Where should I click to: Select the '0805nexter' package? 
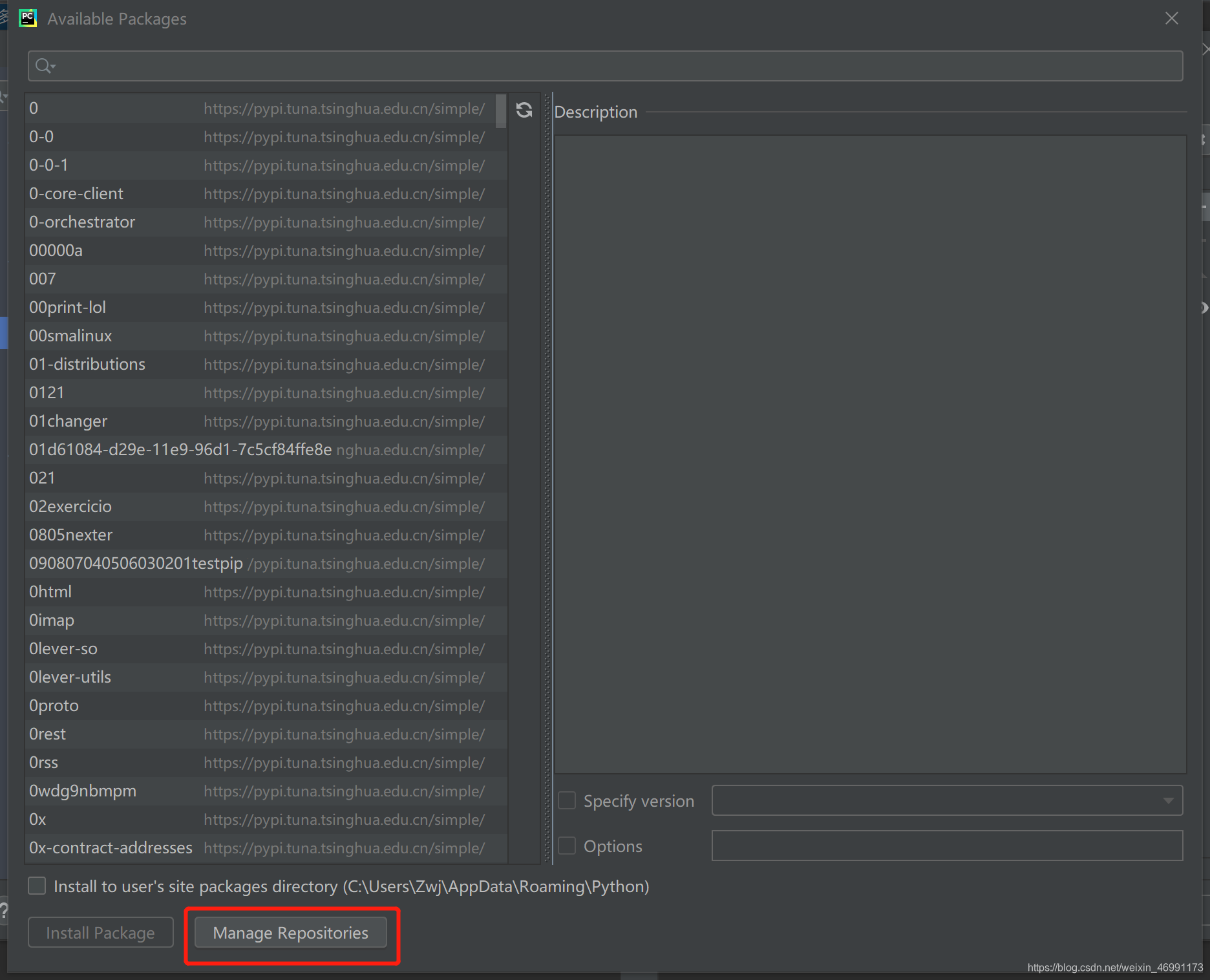[266, 535]
